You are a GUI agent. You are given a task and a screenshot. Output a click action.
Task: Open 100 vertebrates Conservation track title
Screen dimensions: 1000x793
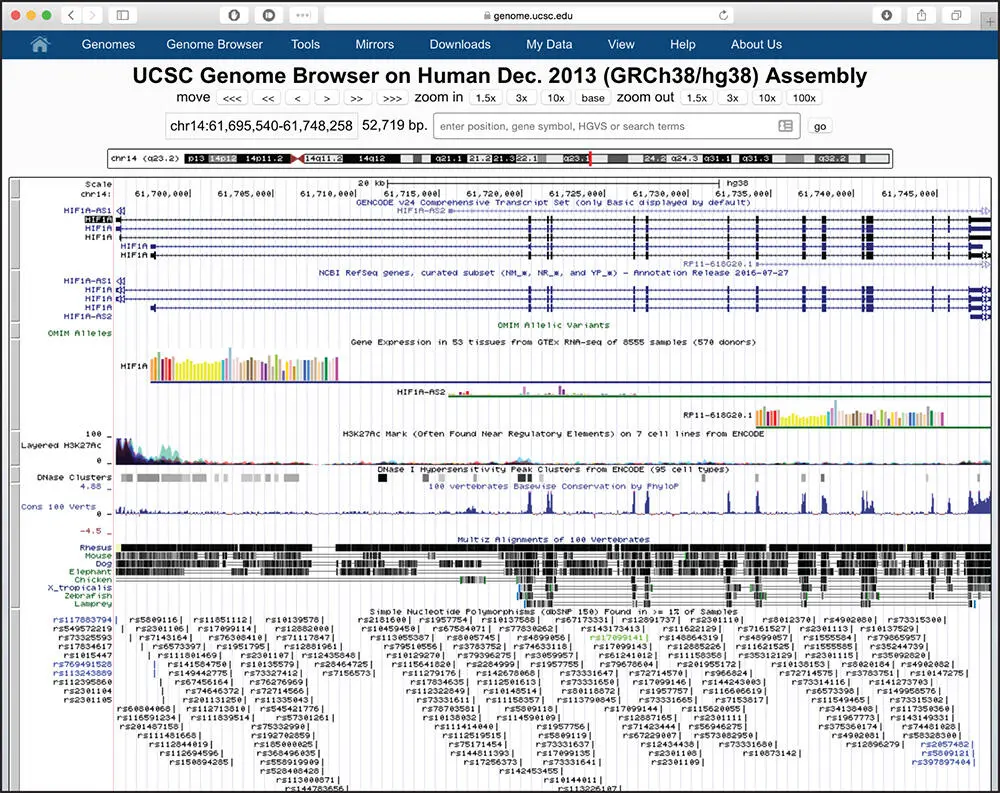554,486
